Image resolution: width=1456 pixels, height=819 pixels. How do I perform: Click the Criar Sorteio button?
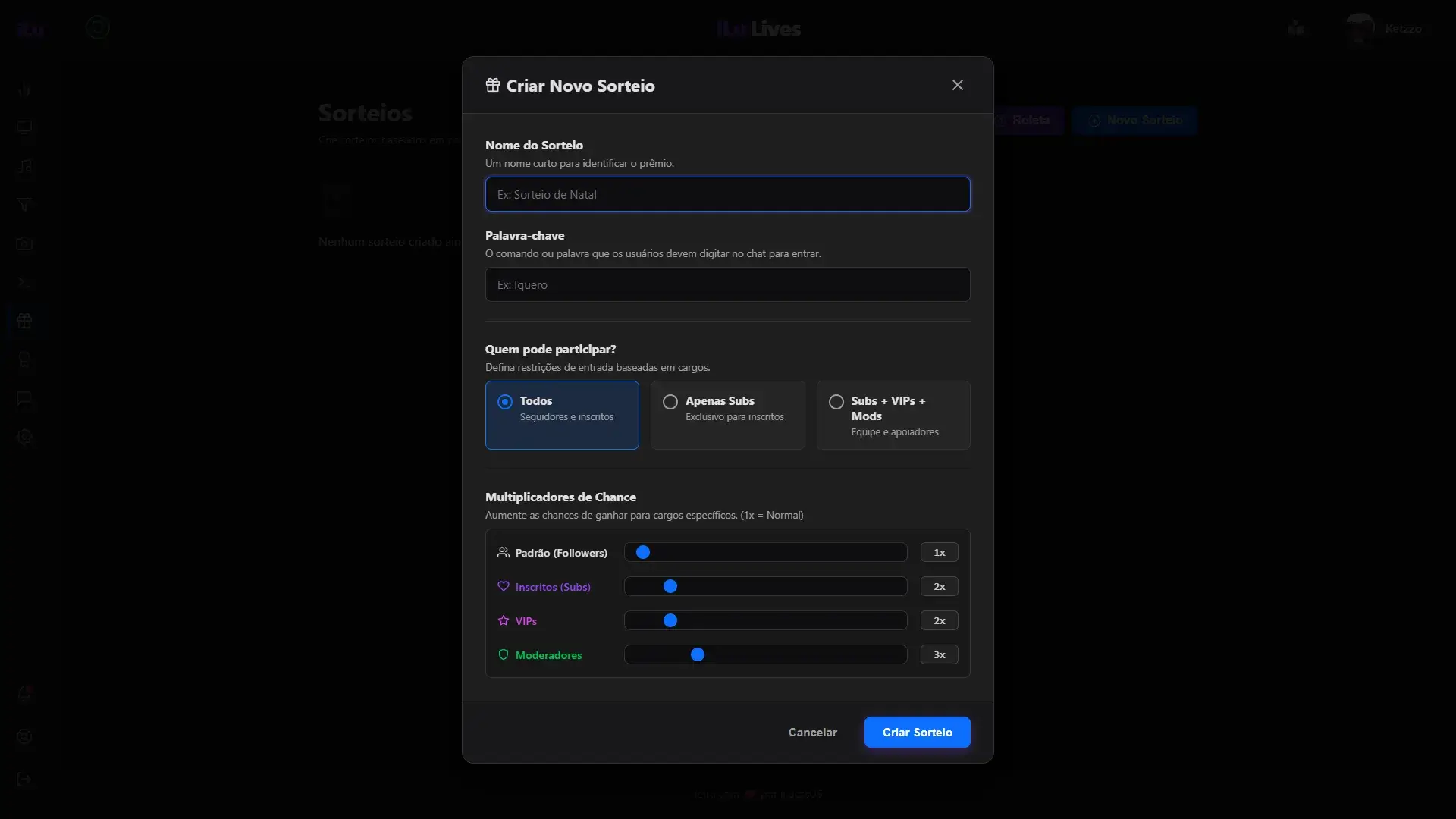(x=917, y=732)
